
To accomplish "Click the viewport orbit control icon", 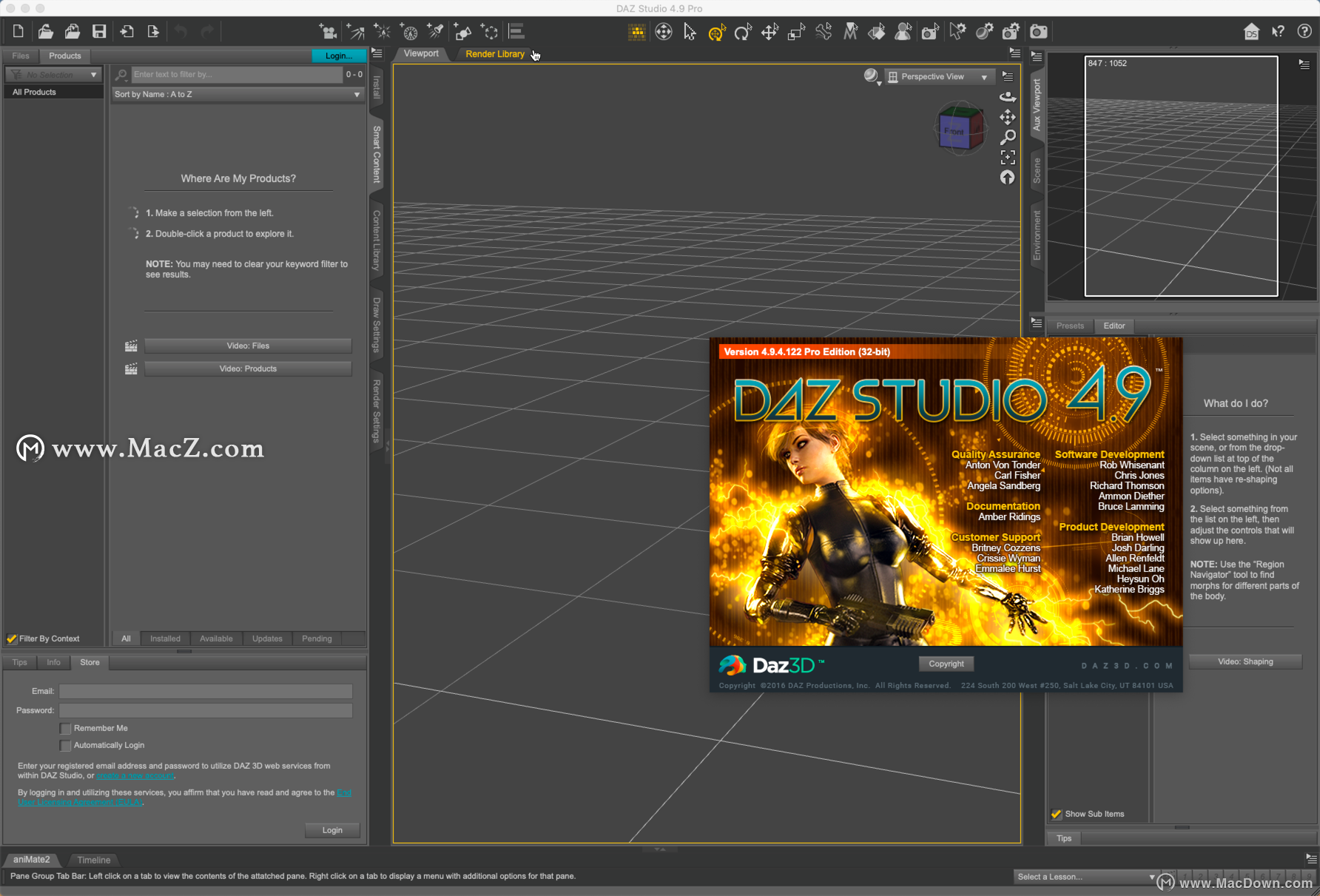I will 1008,96.
